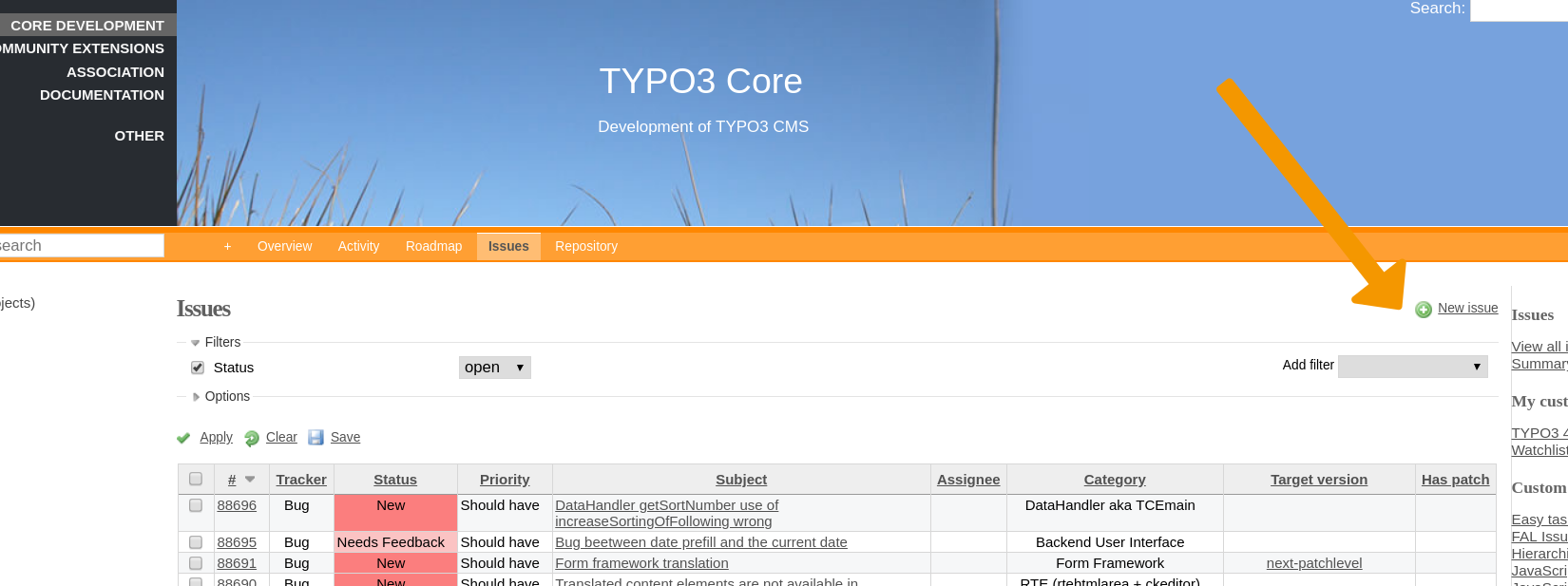Sort by Assignee column header

tap(968, 480)
